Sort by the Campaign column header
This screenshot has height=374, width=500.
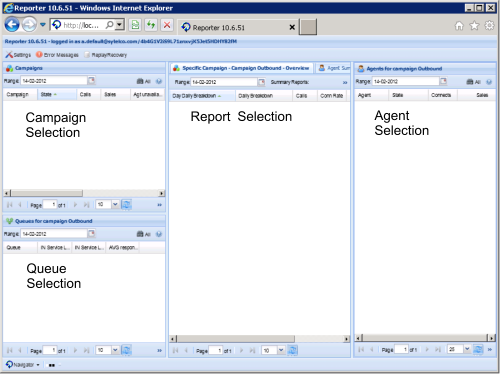click(20, 95)
